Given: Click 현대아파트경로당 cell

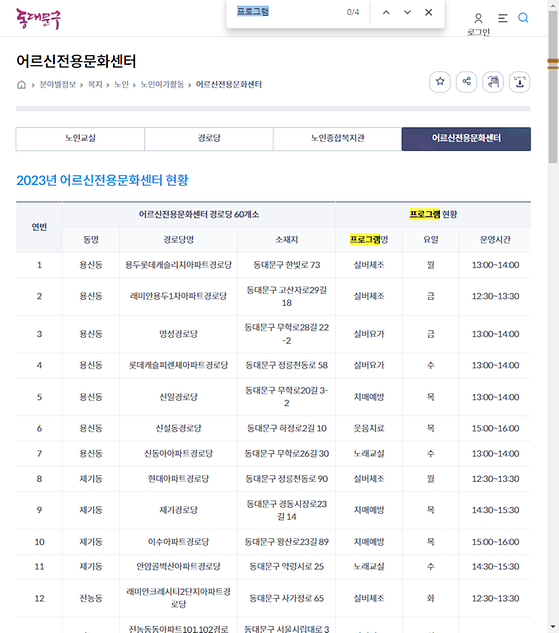Looking at the screenshot, I should click(x=178, y=479).
